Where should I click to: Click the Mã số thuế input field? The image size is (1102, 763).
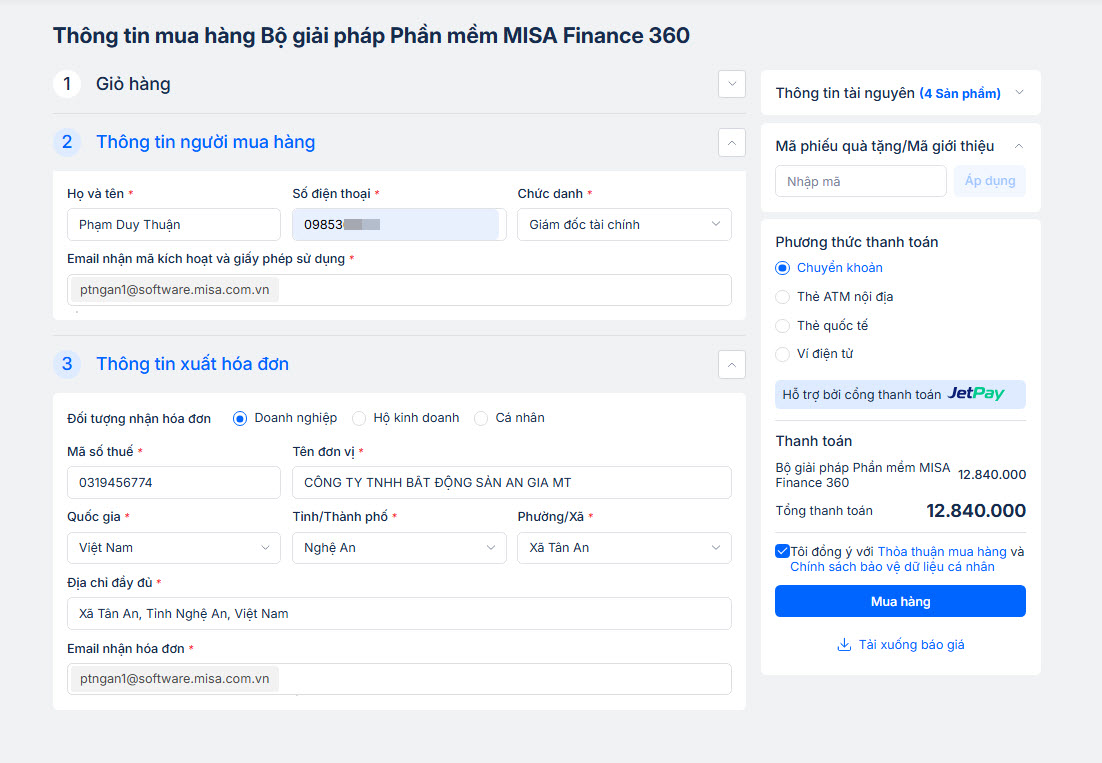coord(174,483)
